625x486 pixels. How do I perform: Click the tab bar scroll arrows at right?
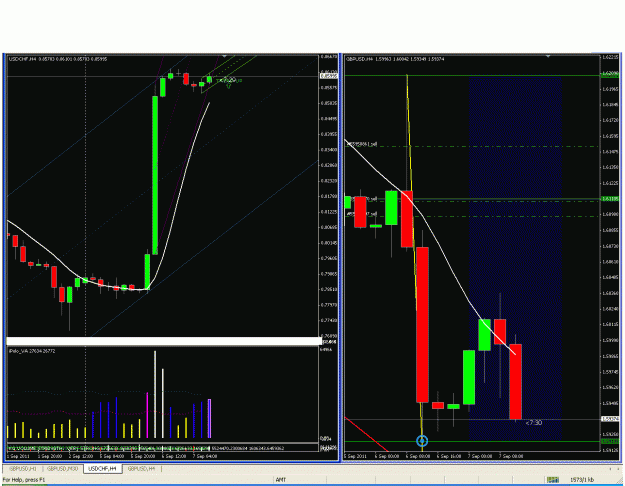click(614, 469)
